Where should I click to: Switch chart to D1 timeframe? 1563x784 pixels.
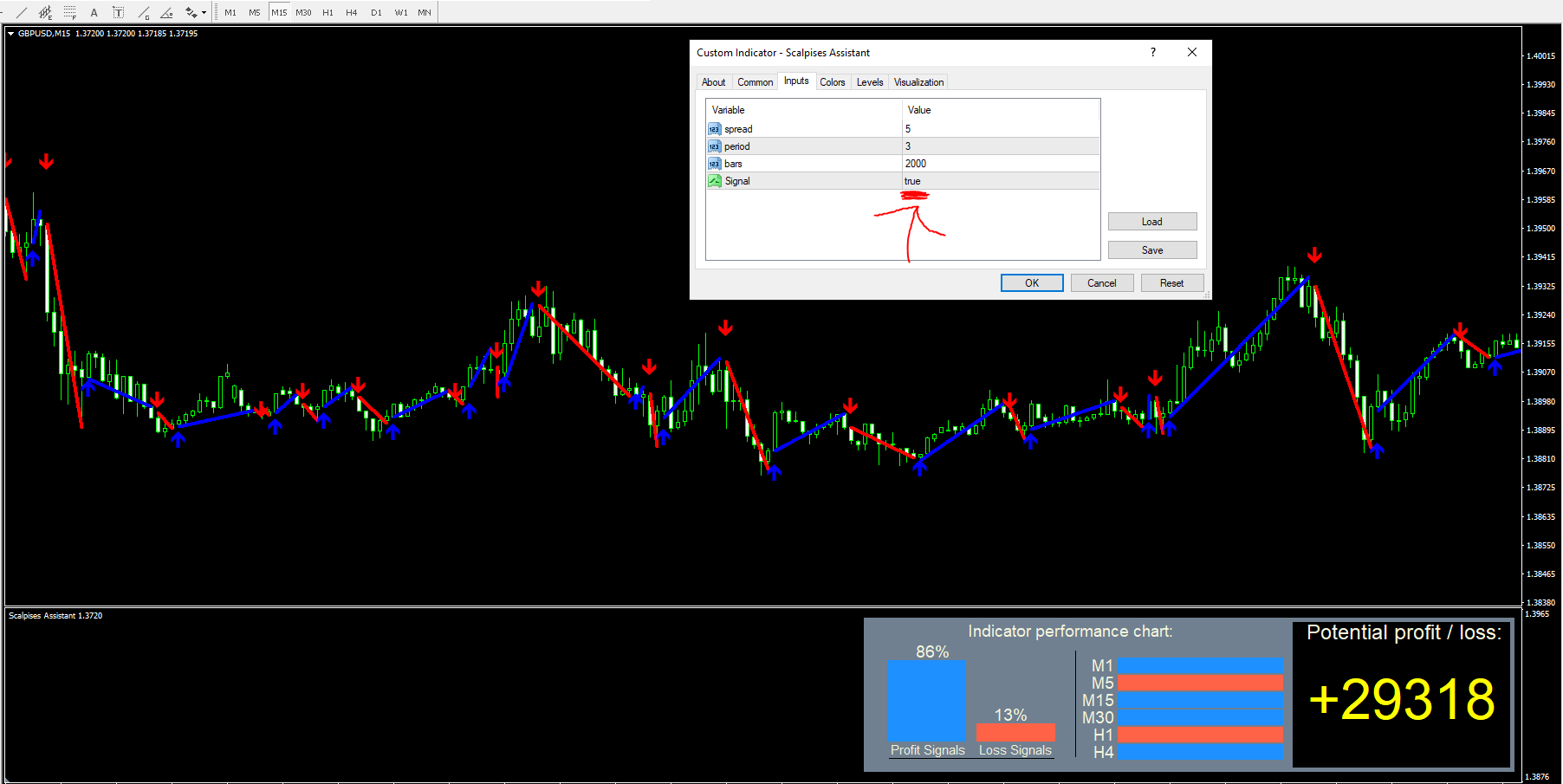(x=376, y=12)
